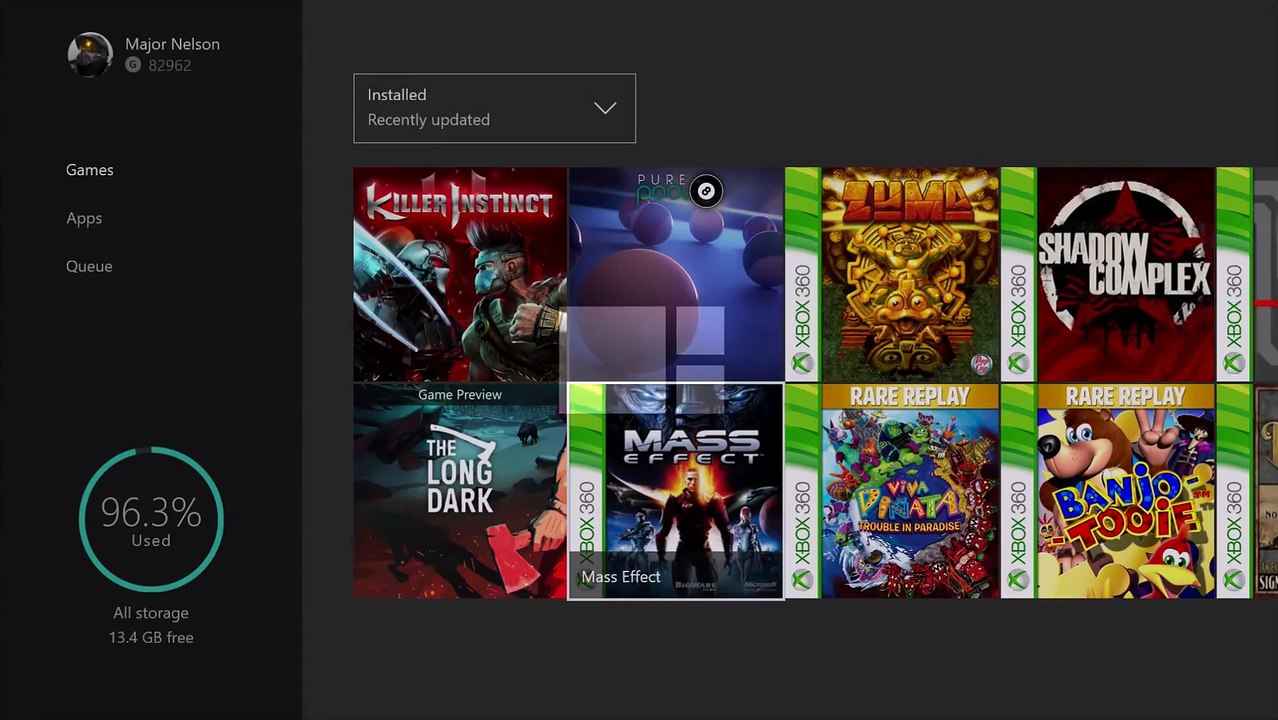Select the Games menu item

click(90, 170)
